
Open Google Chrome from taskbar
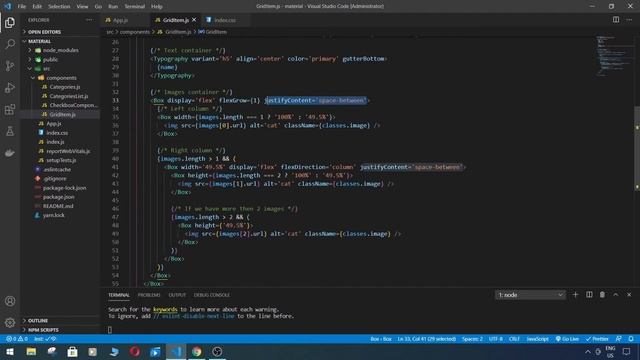(197, 351)
